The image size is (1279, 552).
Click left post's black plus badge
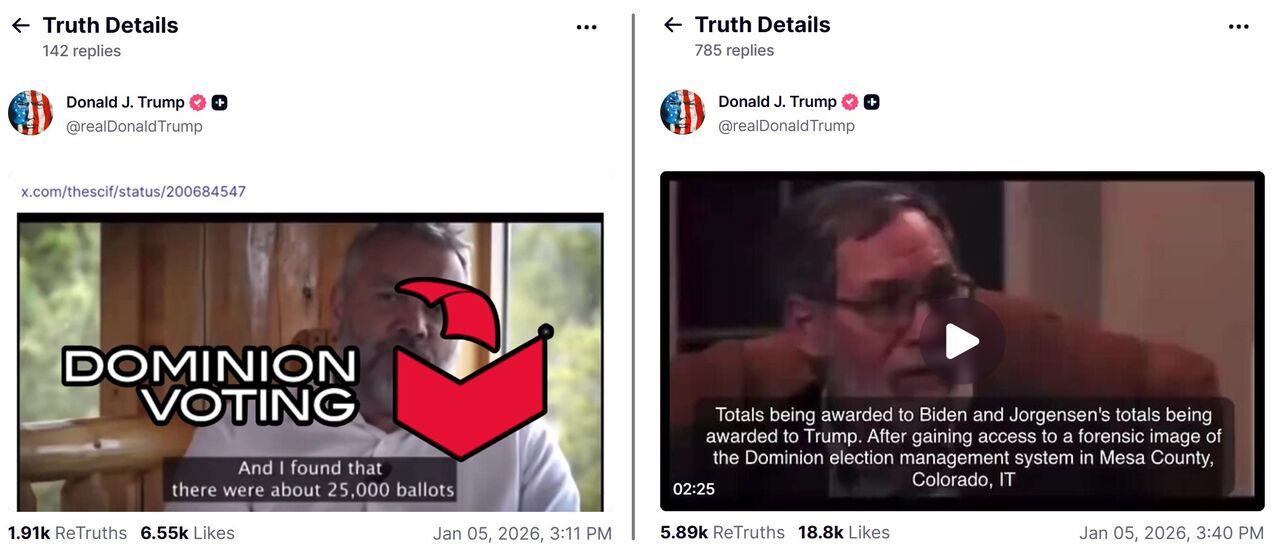pyautogui.click(x=220, y=102)
